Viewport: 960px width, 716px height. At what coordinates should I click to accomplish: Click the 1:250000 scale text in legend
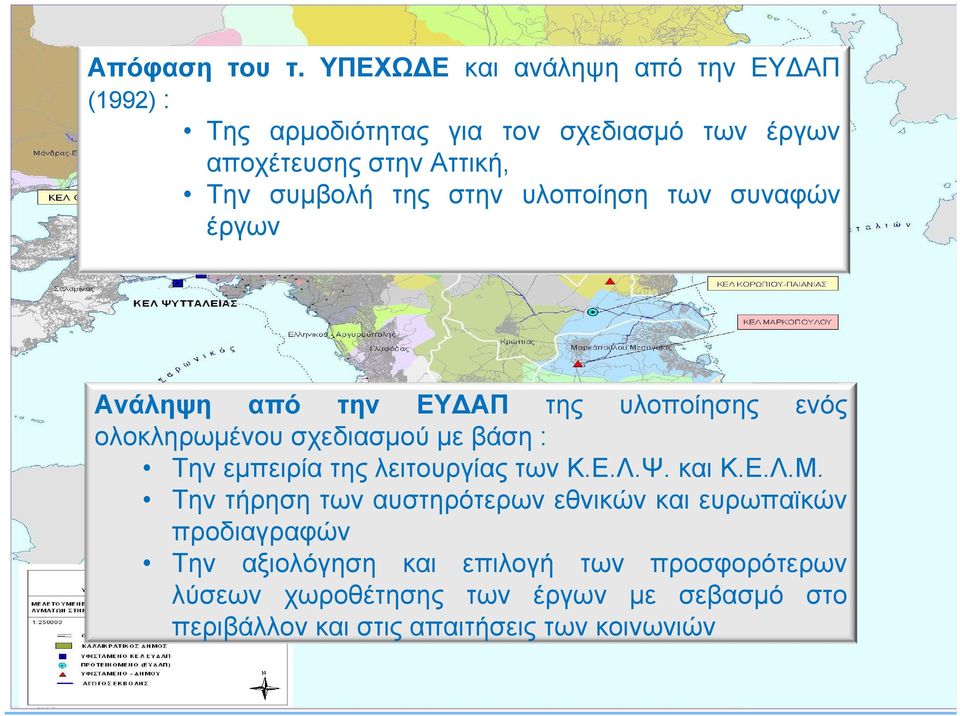(47, 623)
